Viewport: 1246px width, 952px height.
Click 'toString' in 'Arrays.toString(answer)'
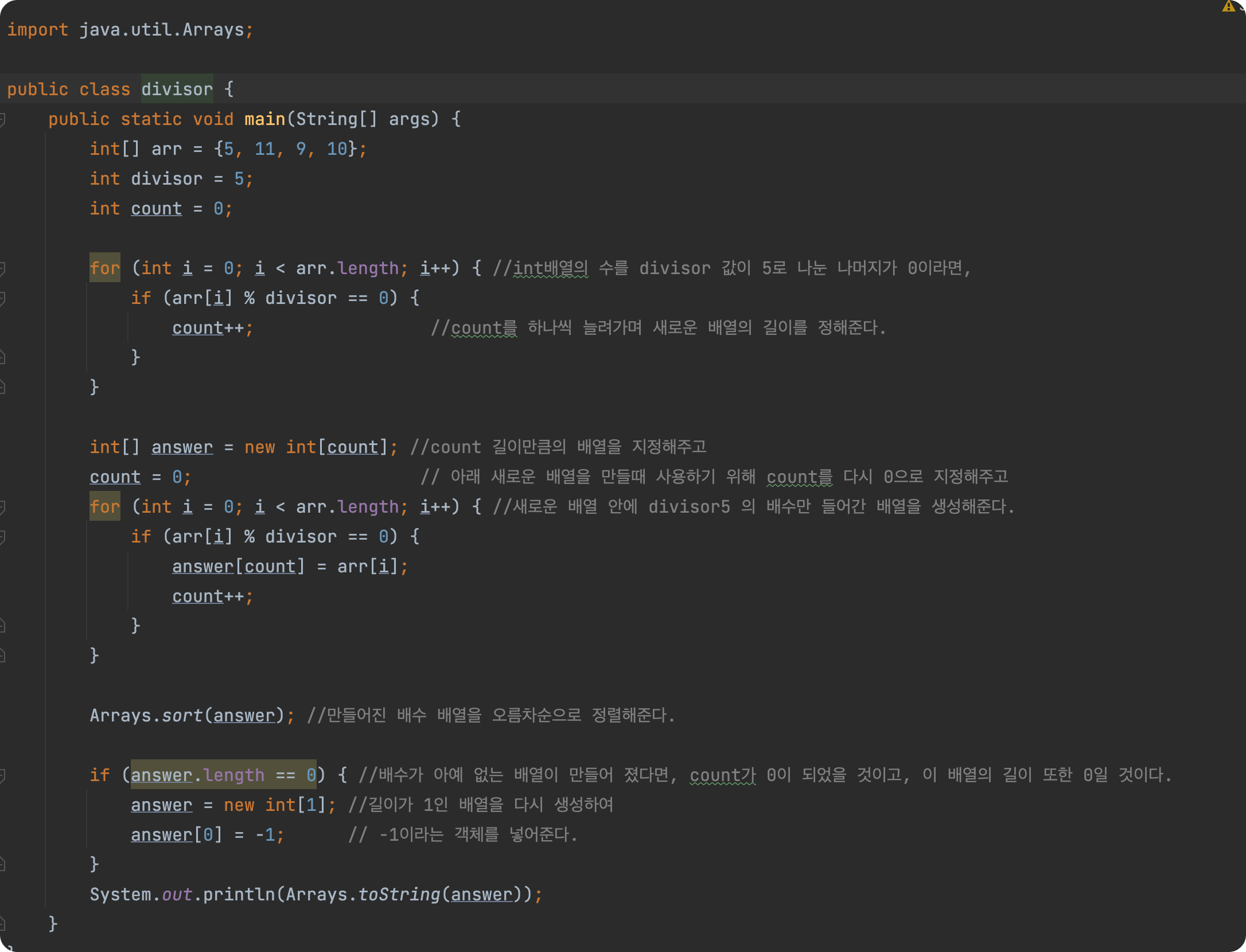399,895
